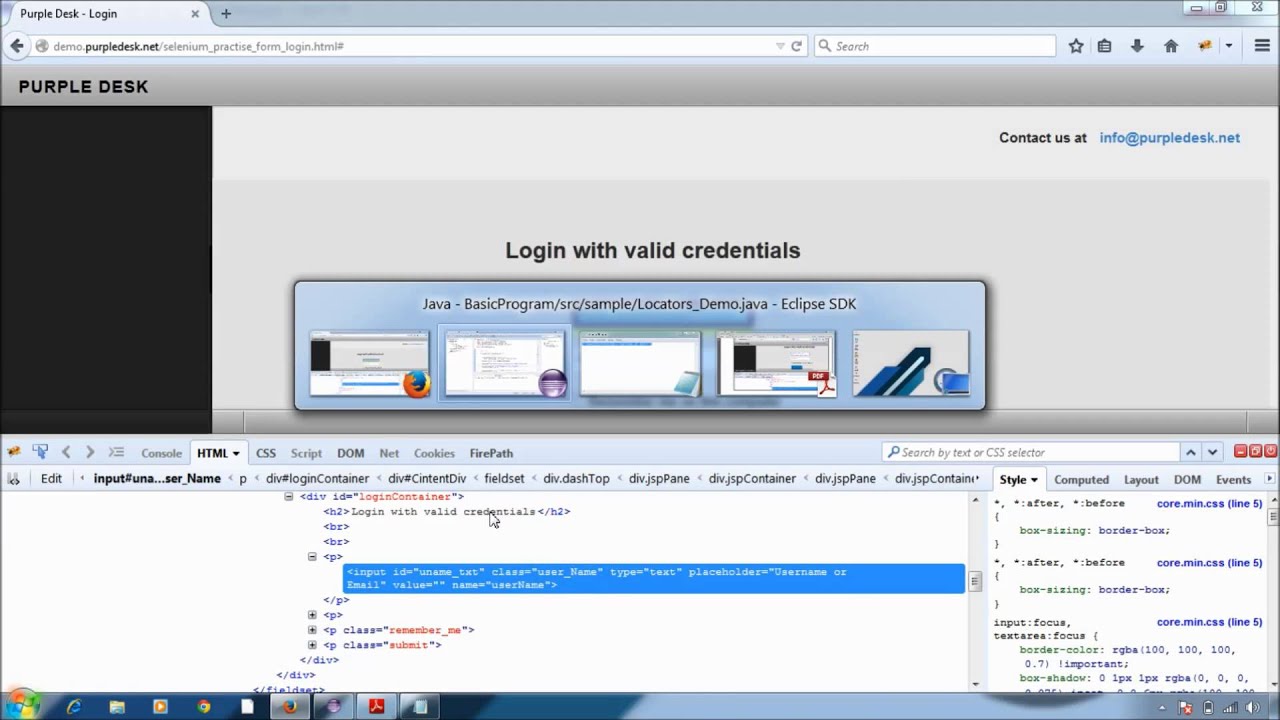Image resolution: width=1280 pixels, height=720 pixels.
Task: Click the highlighted input uname_txt node
Action: click(655, 578)
